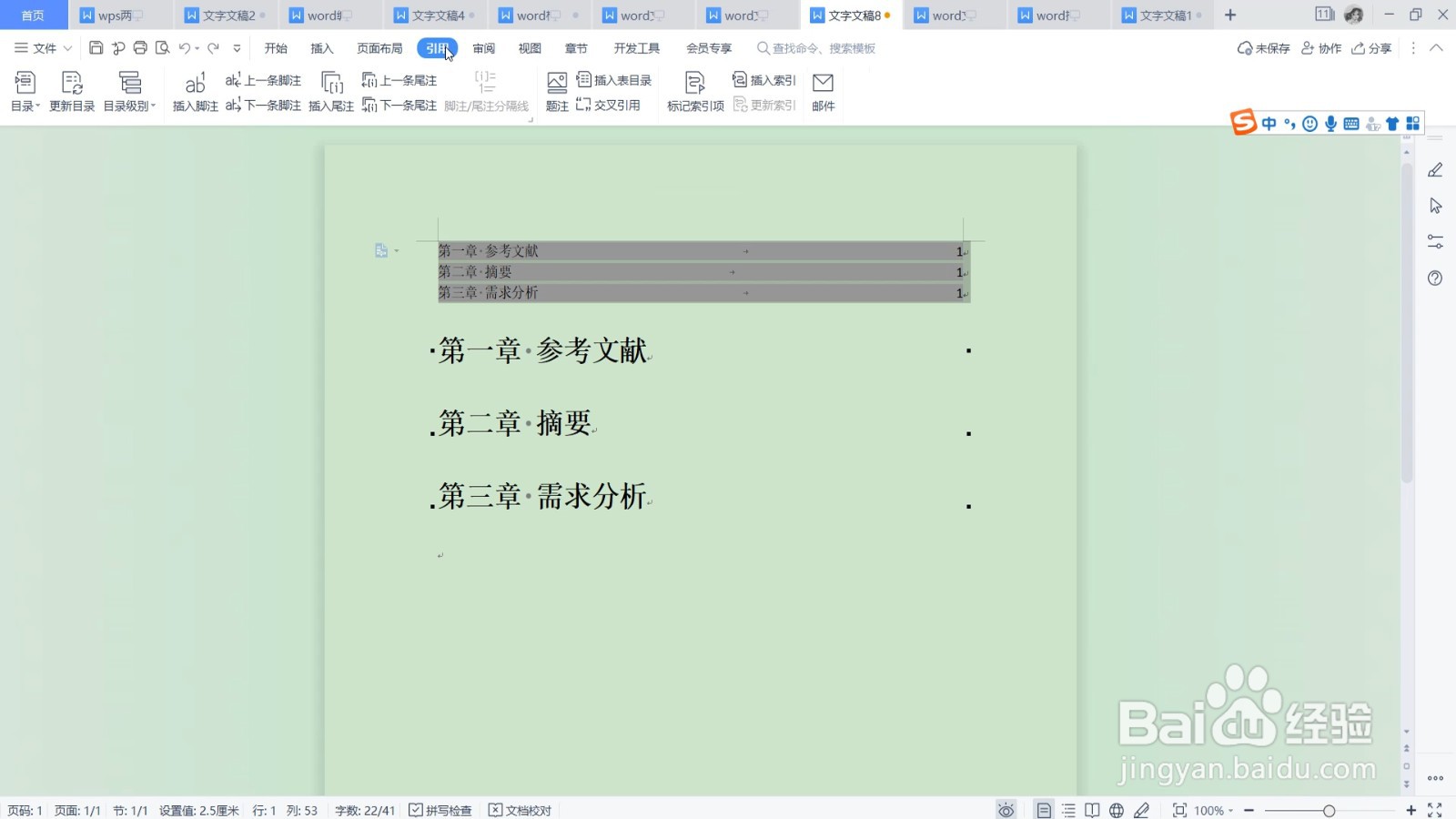This screenshot has height=819, width=1456.
Task: Open the 会员专享 ribbon tab
Action: [x=709, y=48]
